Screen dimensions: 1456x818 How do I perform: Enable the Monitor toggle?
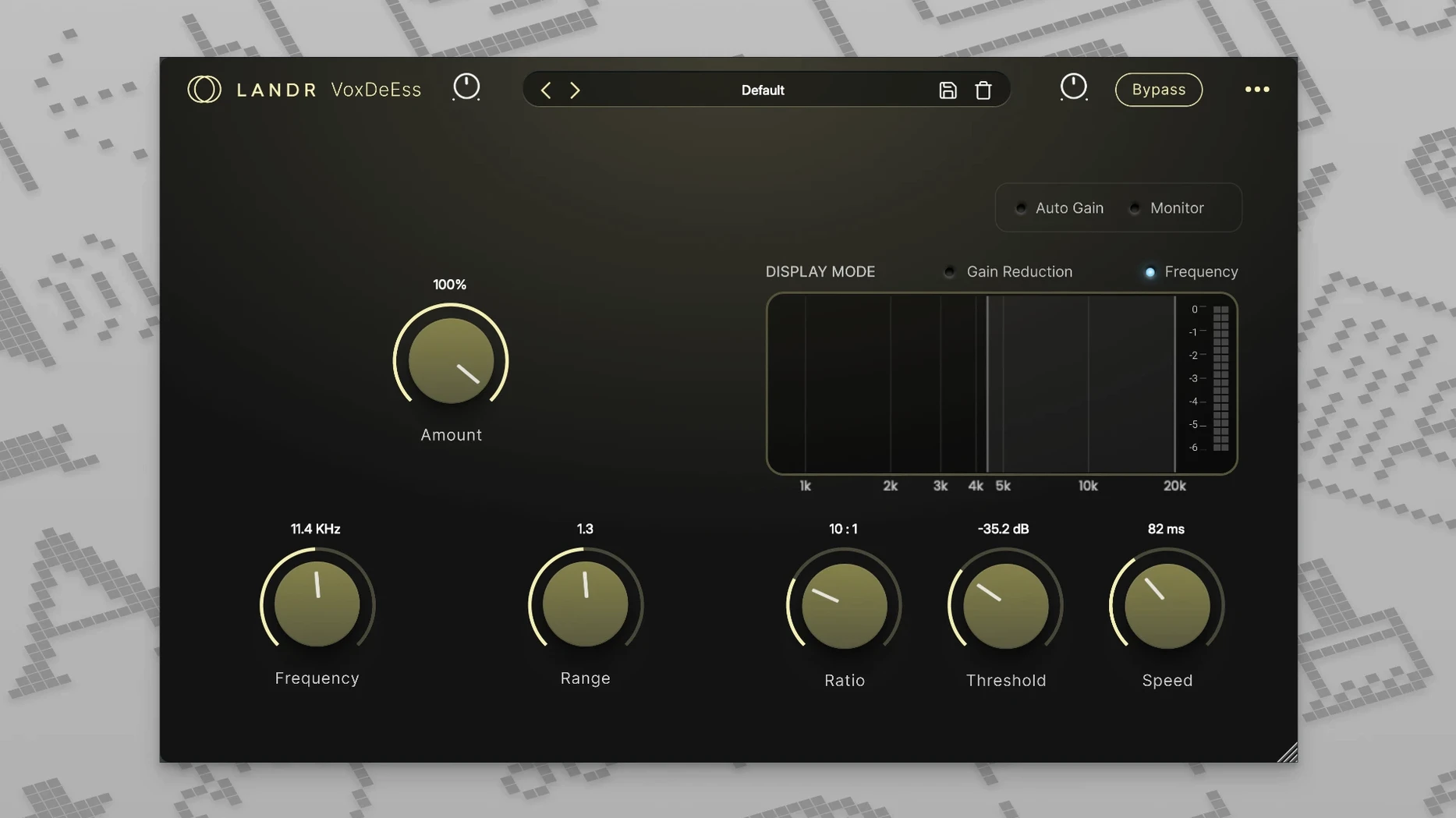[x=1167, y=208]
